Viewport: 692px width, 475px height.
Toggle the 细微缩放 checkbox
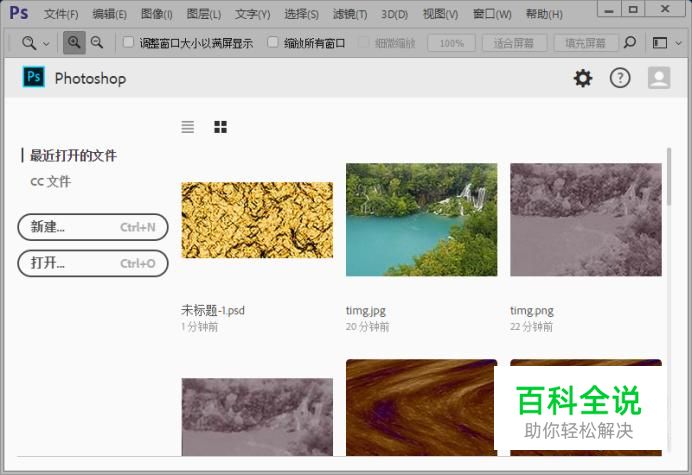click(364, 42)
